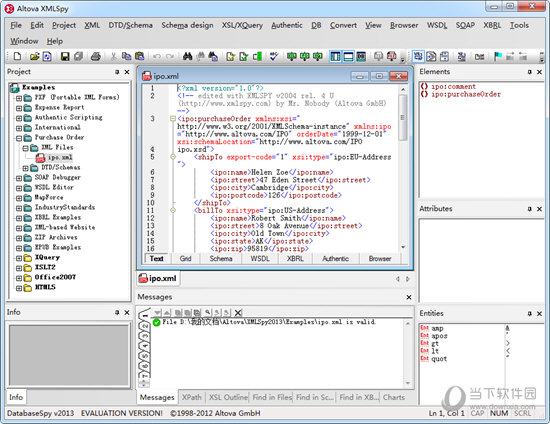
Task: Open message tab number 2
Action: [x=145, y=326]
